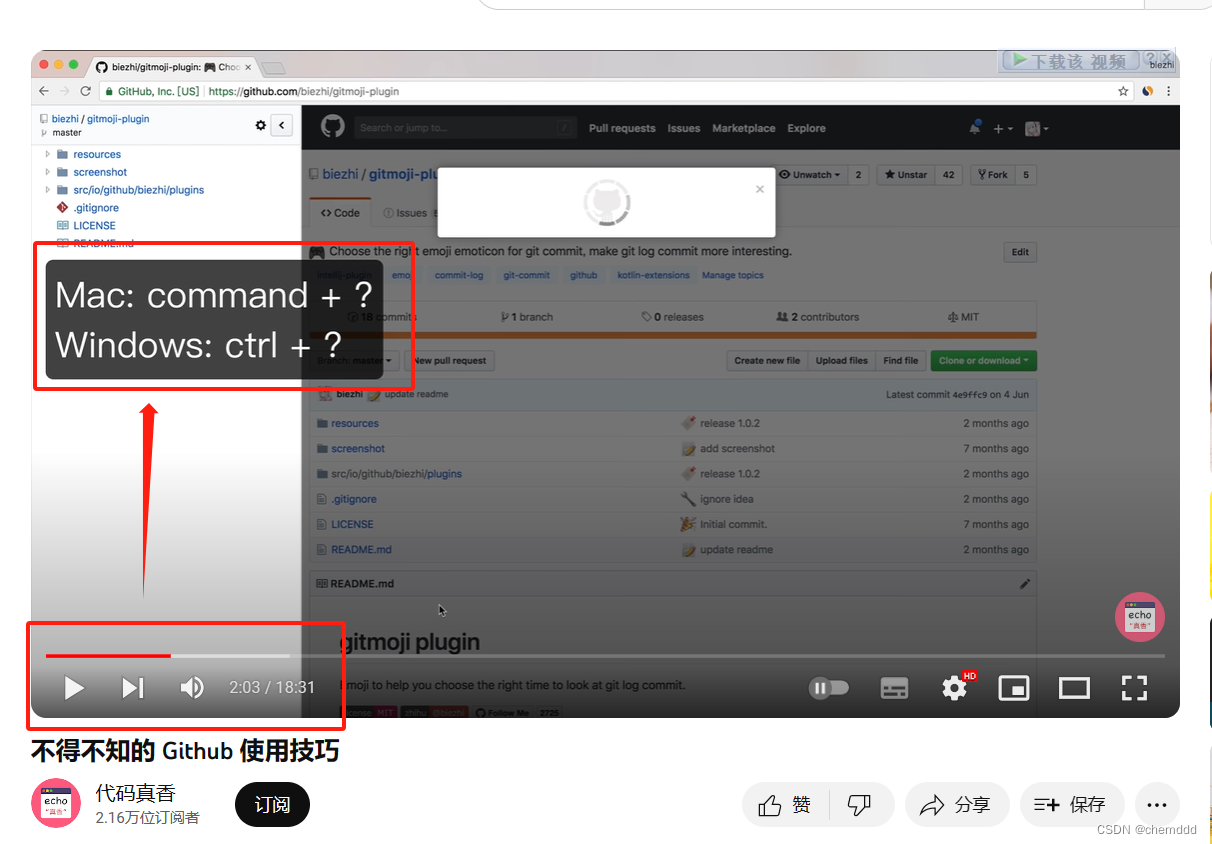Save video with 保存 button
The height and width of the screenshot is (844, 1212).
[1071, 805]
